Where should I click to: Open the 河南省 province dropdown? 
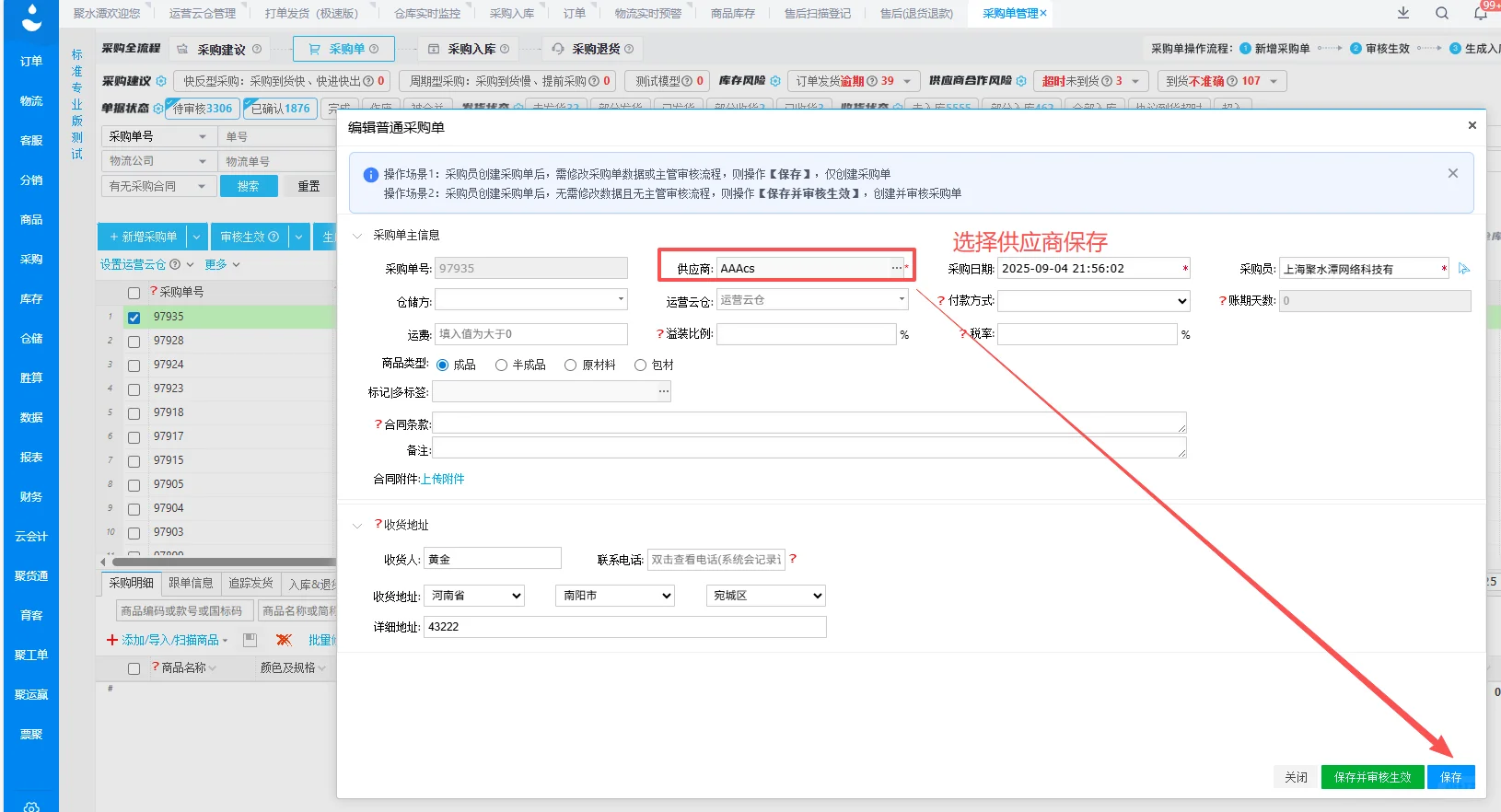[x=474, y=596]
